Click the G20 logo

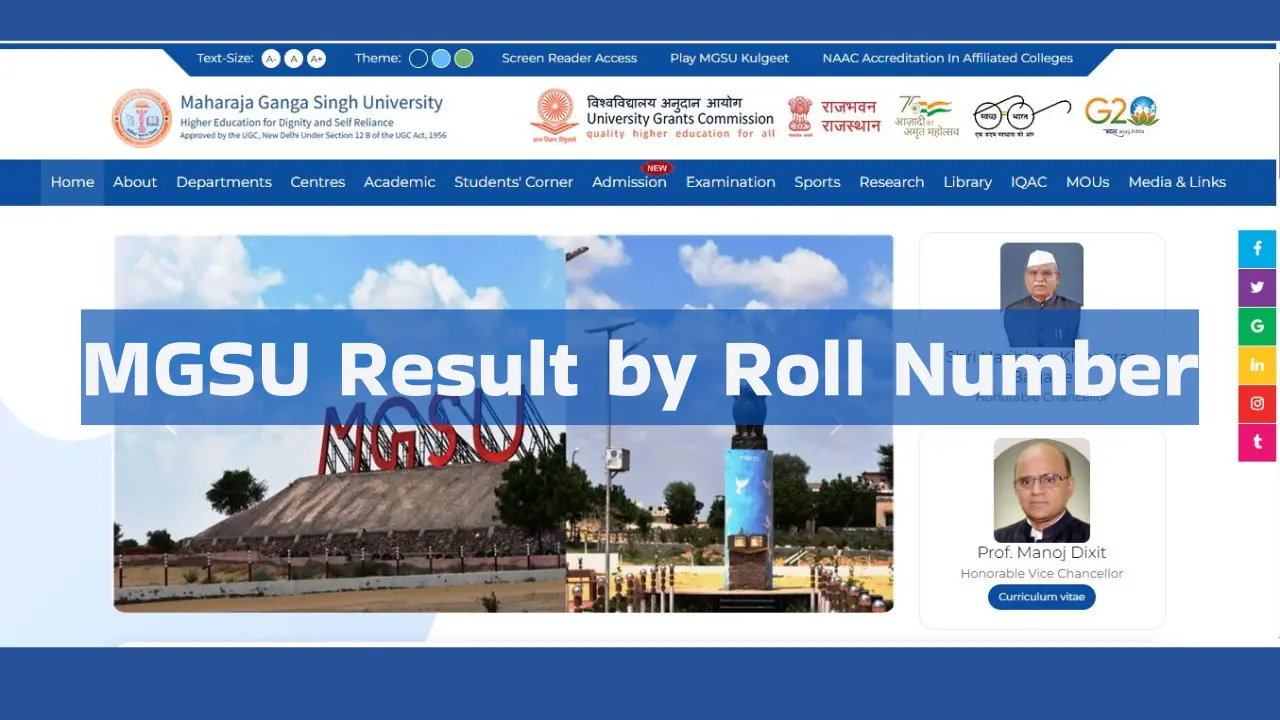[1121, 115]
